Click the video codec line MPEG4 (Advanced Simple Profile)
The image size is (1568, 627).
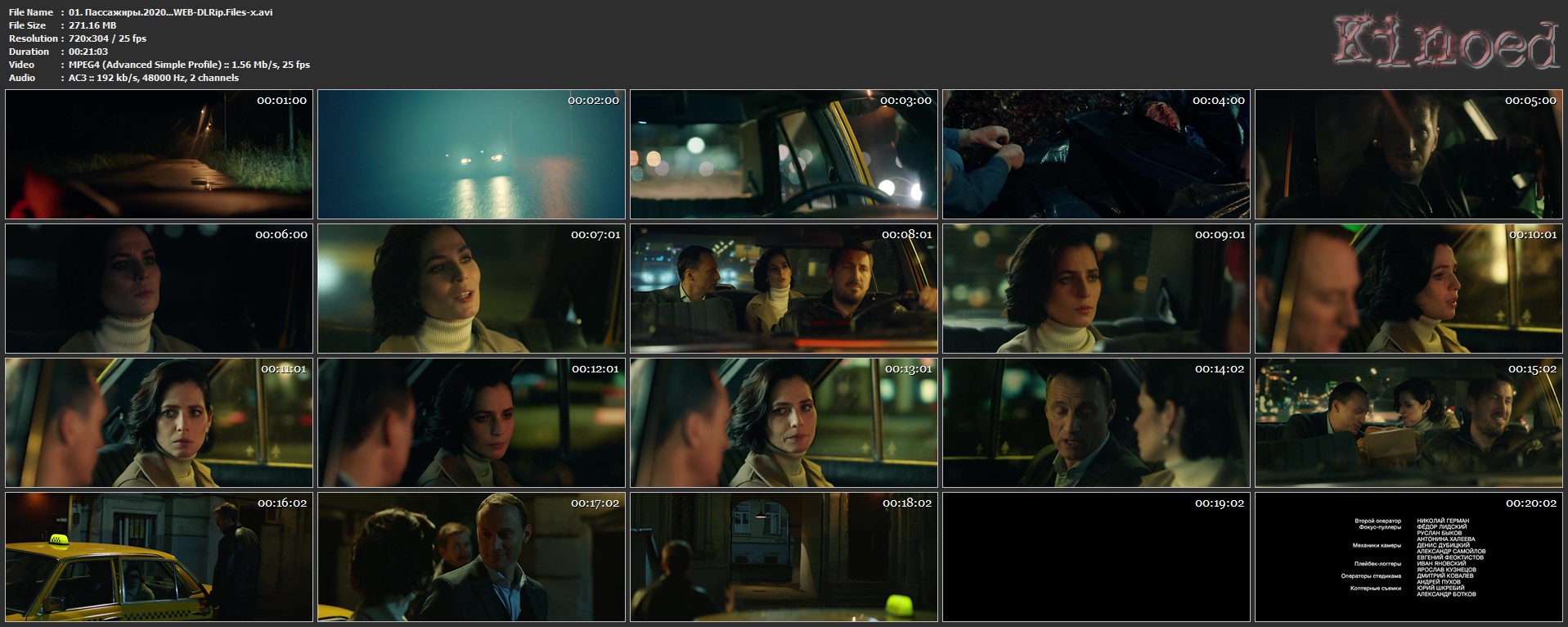coord(189,65)
